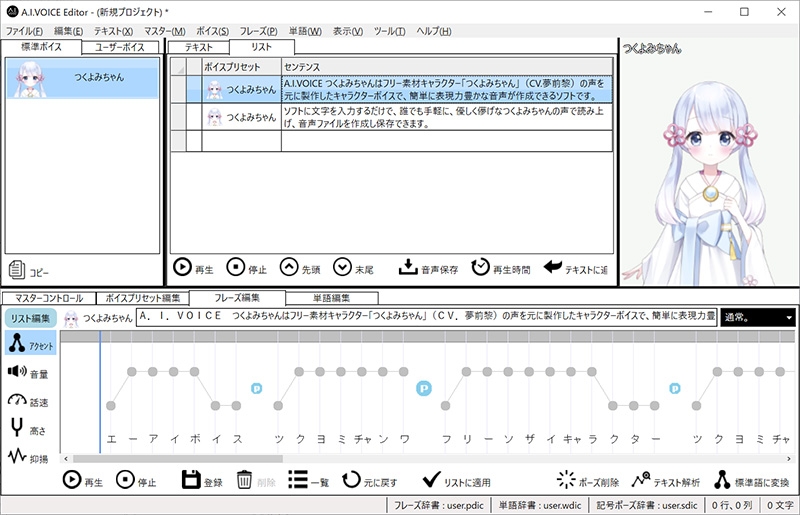Select the 抑揚 intonation editing mode
The width and height of the screenshot is (800, 515).
28,457
